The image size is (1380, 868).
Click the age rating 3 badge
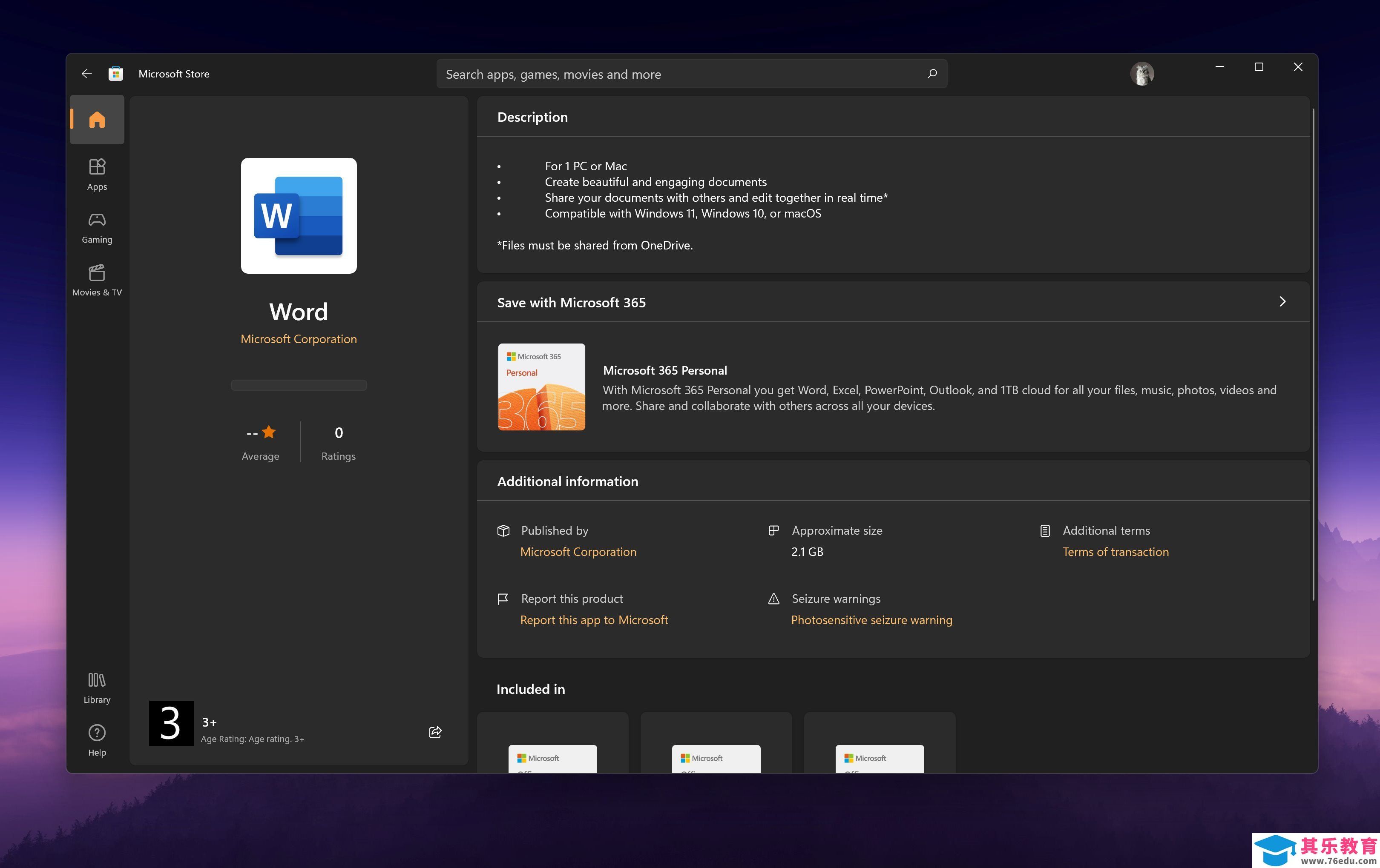171,723
